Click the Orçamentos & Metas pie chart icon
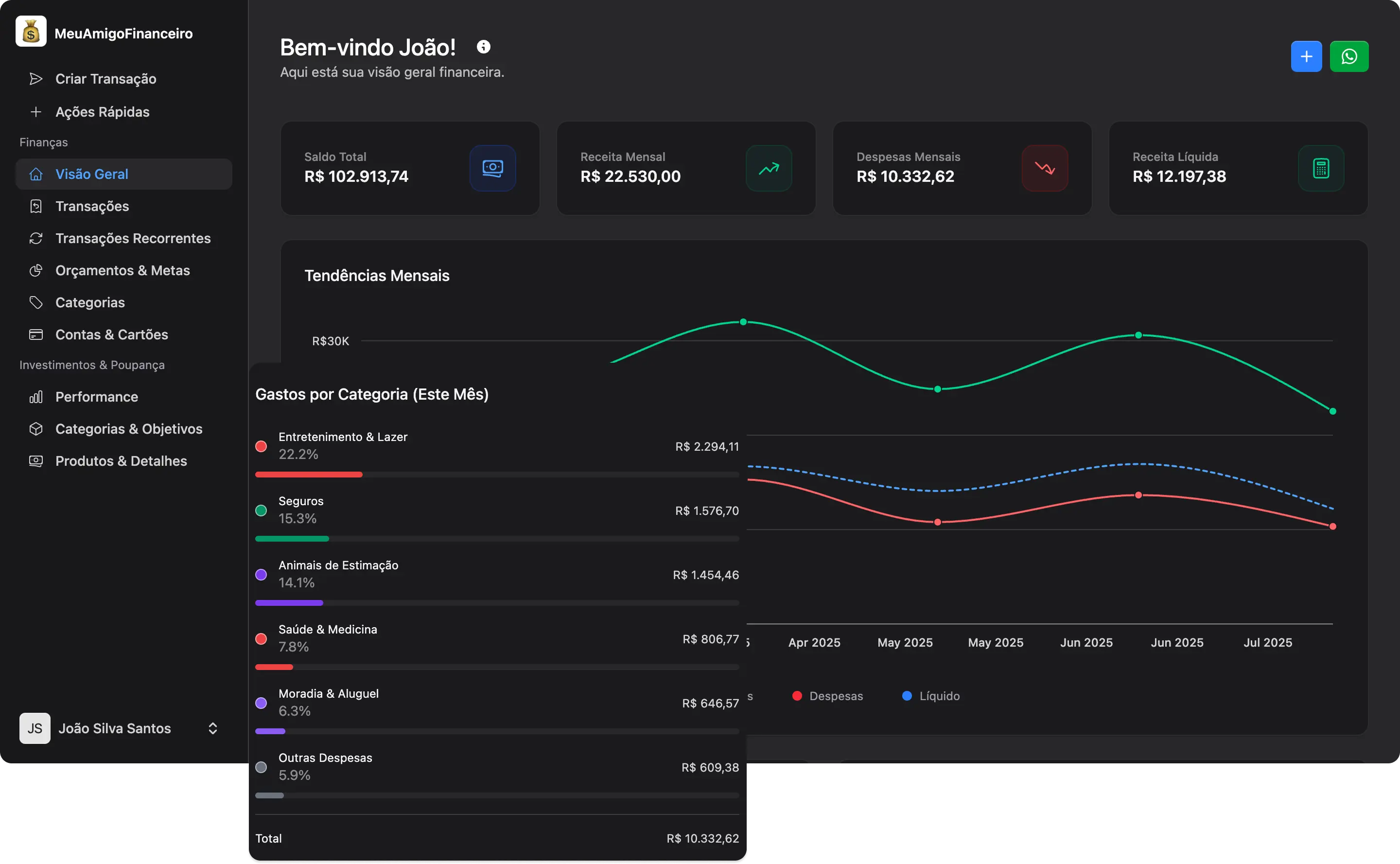The image size is (1400, 864). coord(36,270)
